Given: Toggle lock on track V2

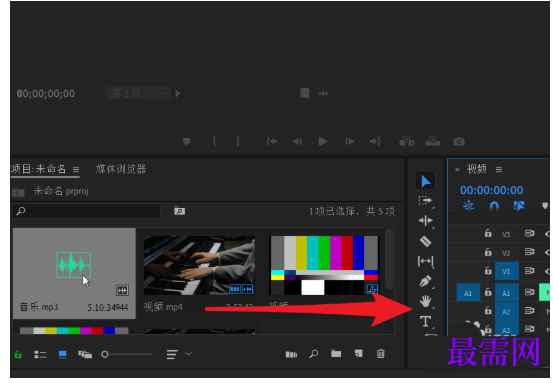Looking at the screenshot, I should [488, 252].
